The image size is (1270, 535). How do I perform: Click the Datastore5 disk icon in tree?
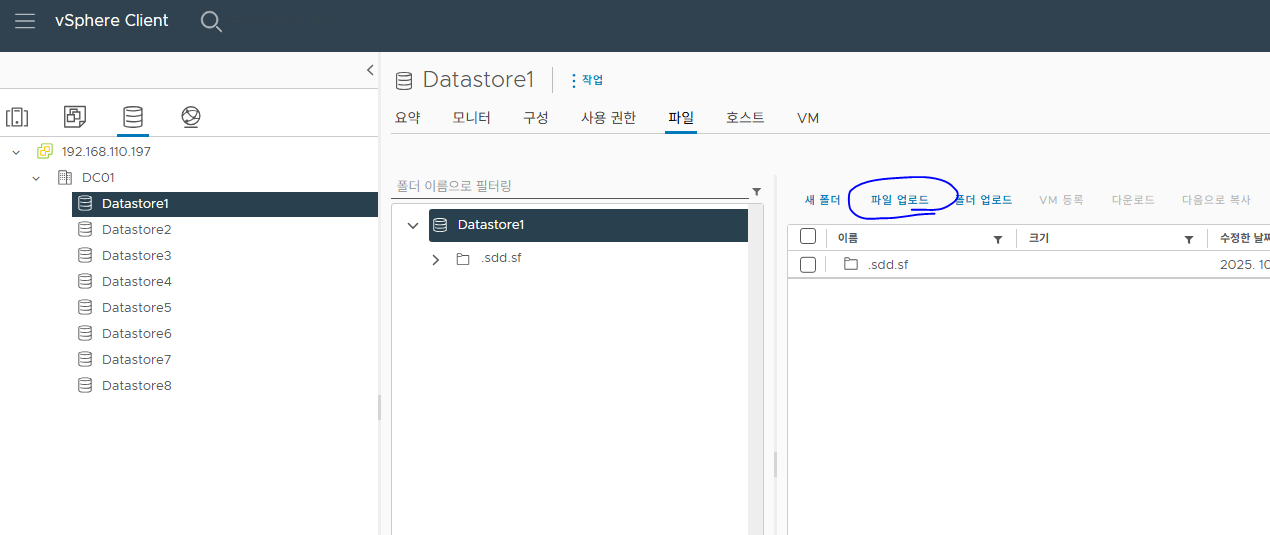coord(85,307)
